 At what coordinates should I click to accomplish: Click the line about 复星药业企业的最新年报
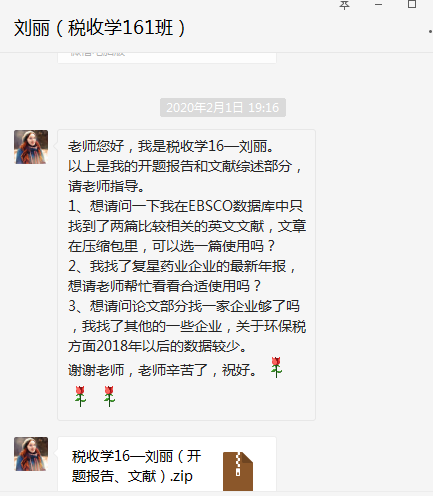pos(182,266)
